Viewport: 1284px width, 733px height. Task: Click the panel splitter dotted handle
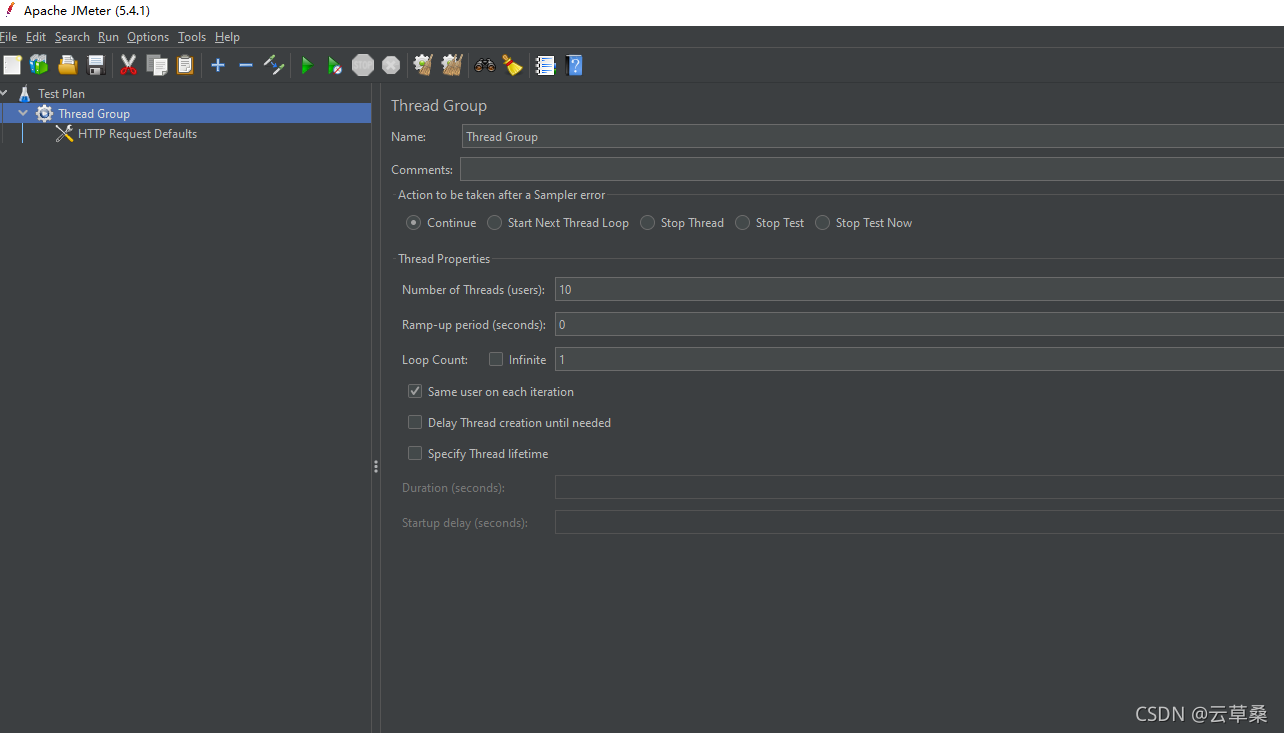pos(376,466)
